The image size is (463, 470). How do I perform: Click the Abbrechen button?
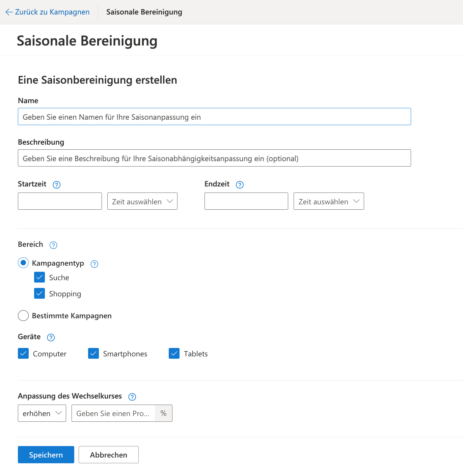click(x=109, y=455)
